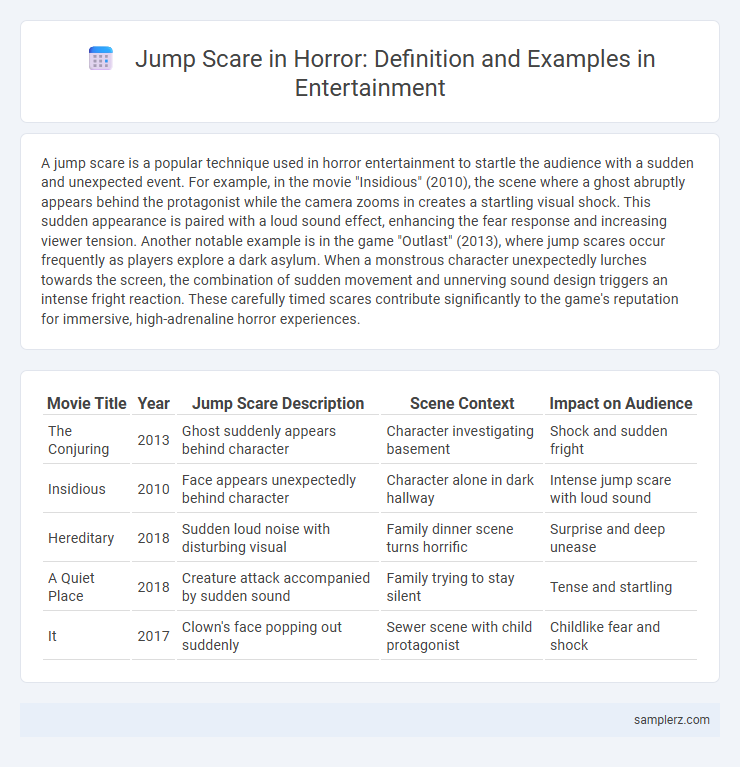Screen dimensions: 740x767
Task: Open the samplerz.com footer link
Action: click(672, 720)
